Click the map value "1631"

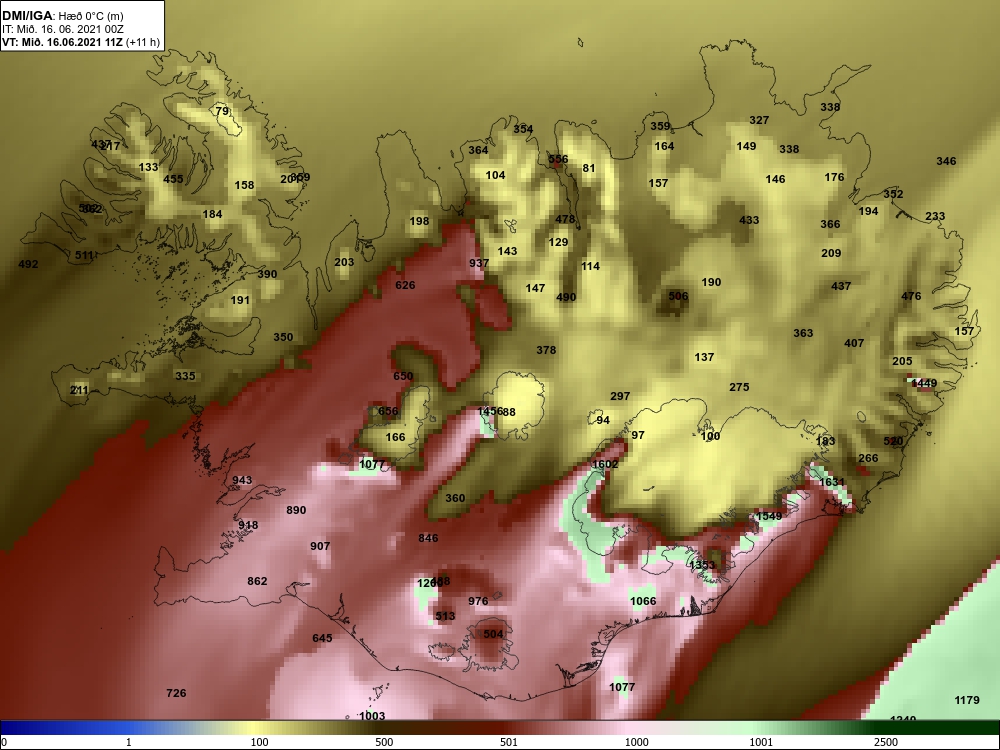pyautogui.click(x=832, y=483)
